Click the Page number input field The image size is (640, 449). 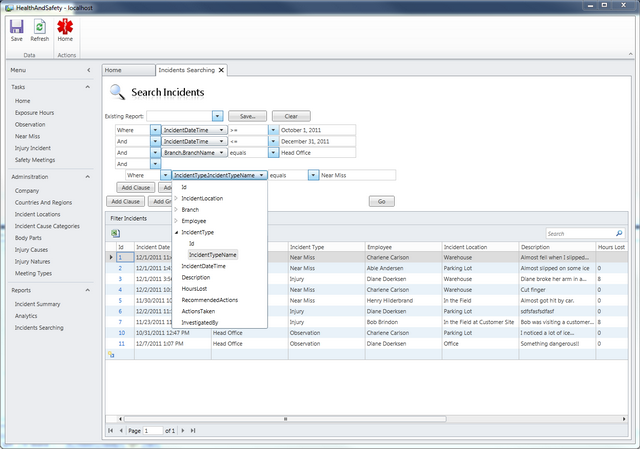pos(153,431)
